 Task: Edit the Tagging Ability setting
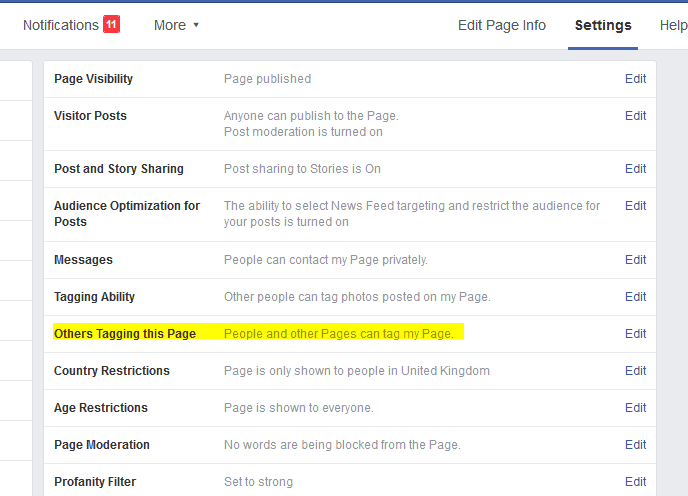(x=635, y=296)
